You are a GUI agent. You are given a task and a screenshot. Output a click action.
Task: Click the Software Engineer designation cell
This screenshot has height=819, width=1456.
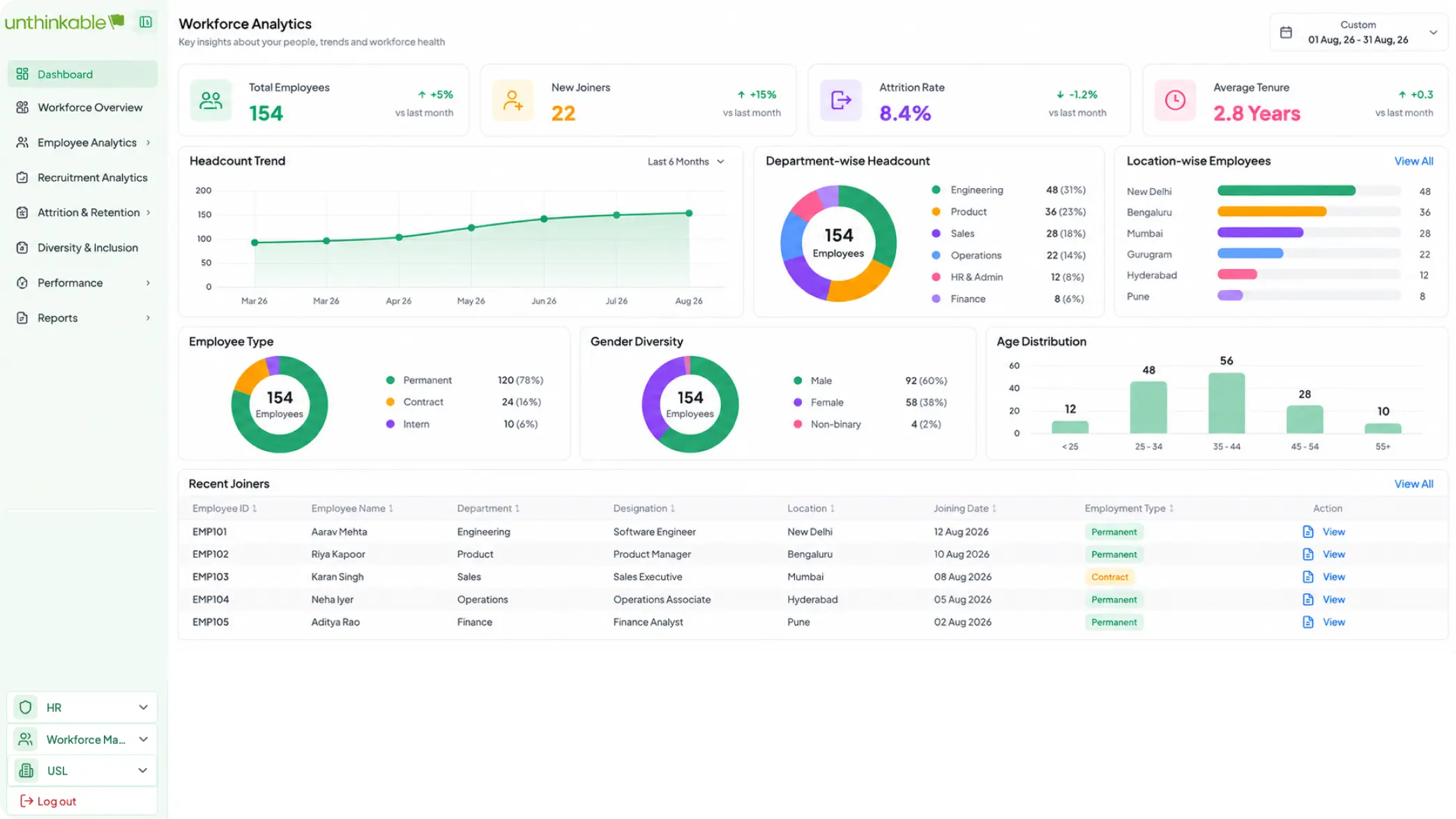(654, 532)
